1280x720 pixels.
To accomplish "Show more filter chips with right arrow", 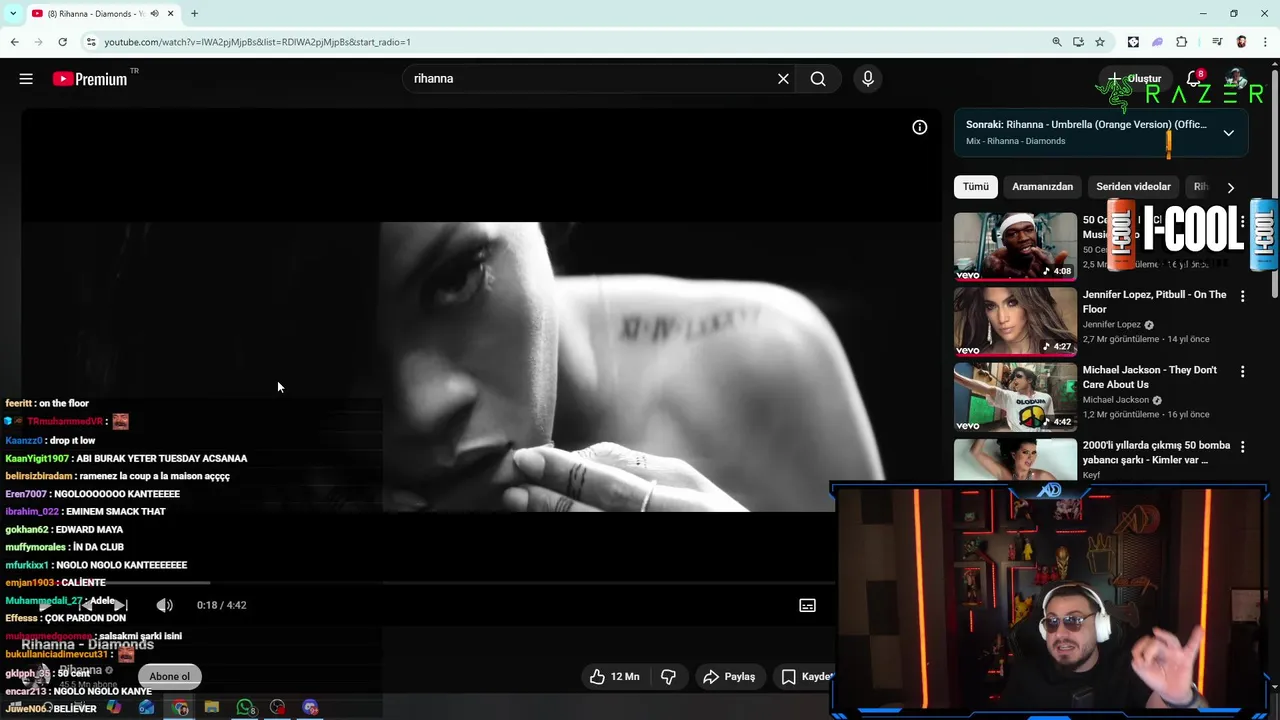I will pos(1230,187).
